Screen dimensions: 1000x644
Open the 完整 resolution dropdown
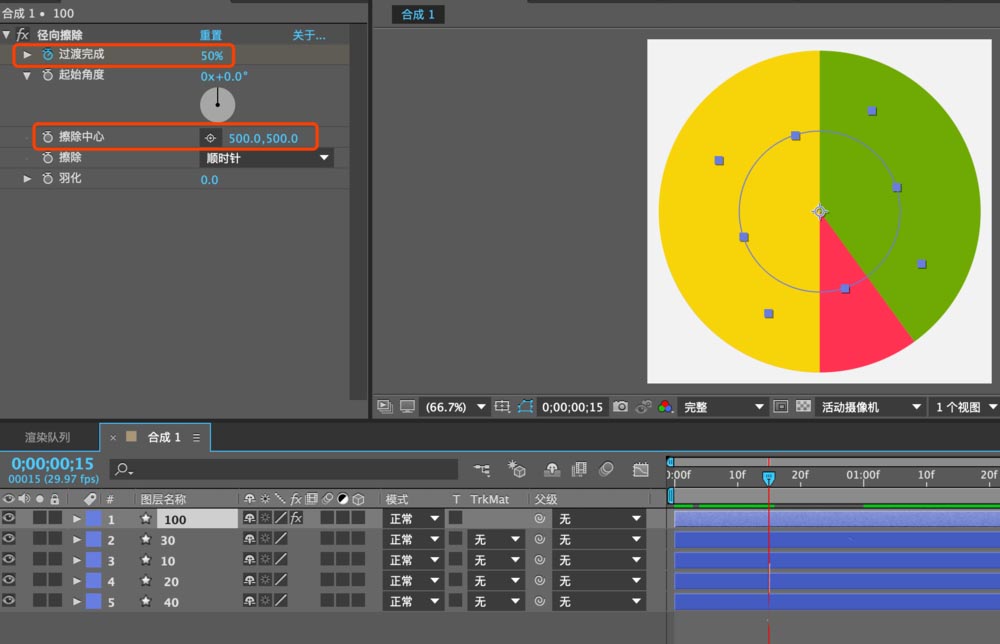tap(723, 407)
